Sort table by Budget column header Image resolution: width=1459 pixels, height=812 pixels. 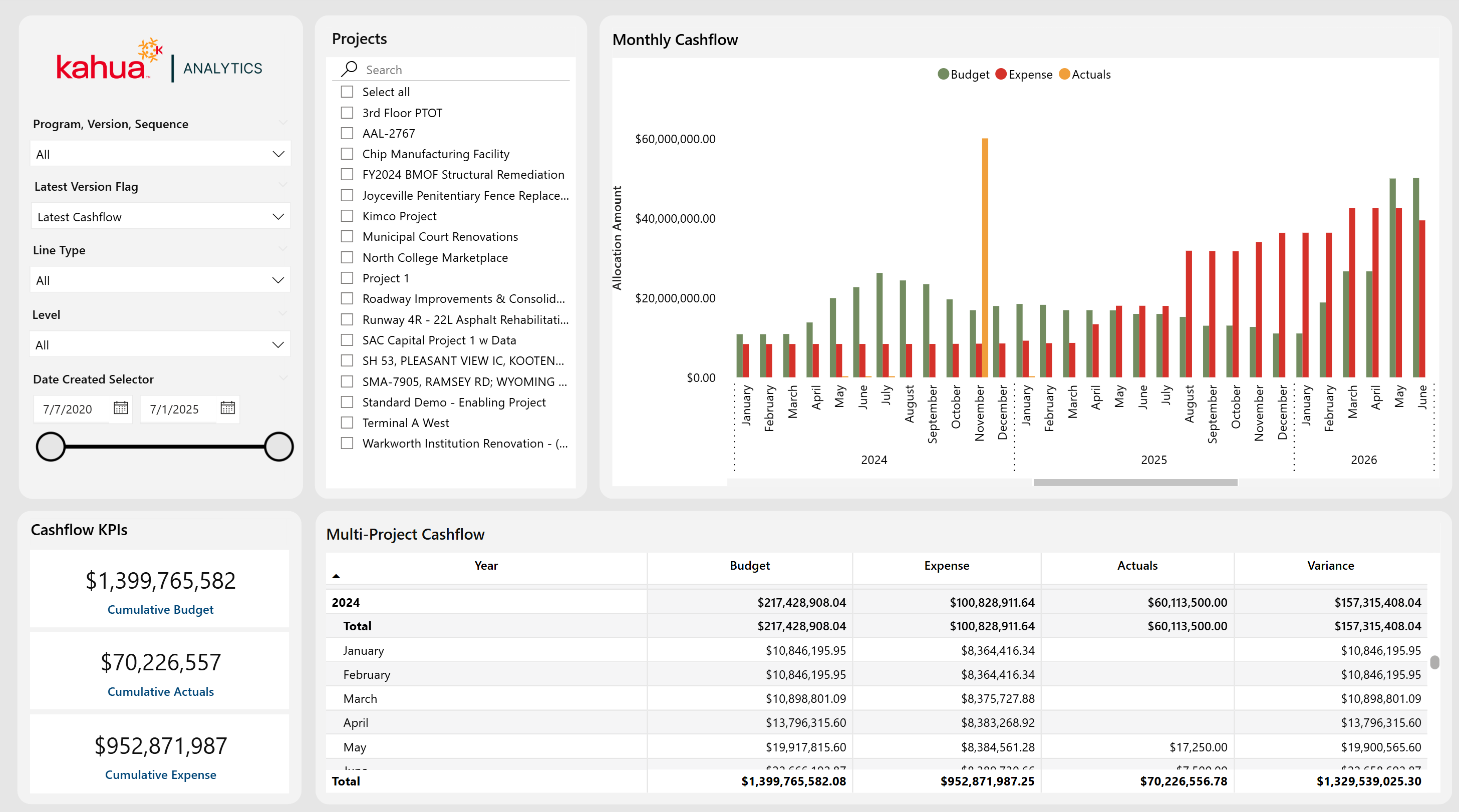749,565
